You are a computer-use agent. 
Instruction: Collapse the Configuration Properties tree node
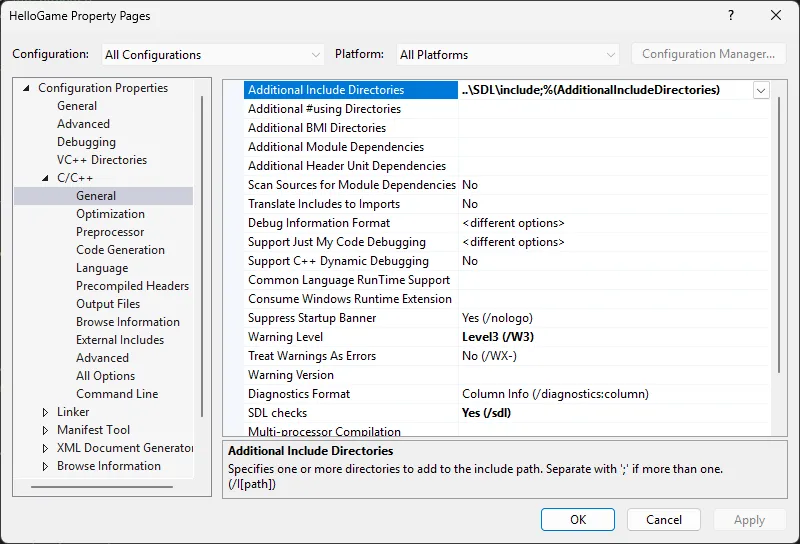[x=27, y=88]
